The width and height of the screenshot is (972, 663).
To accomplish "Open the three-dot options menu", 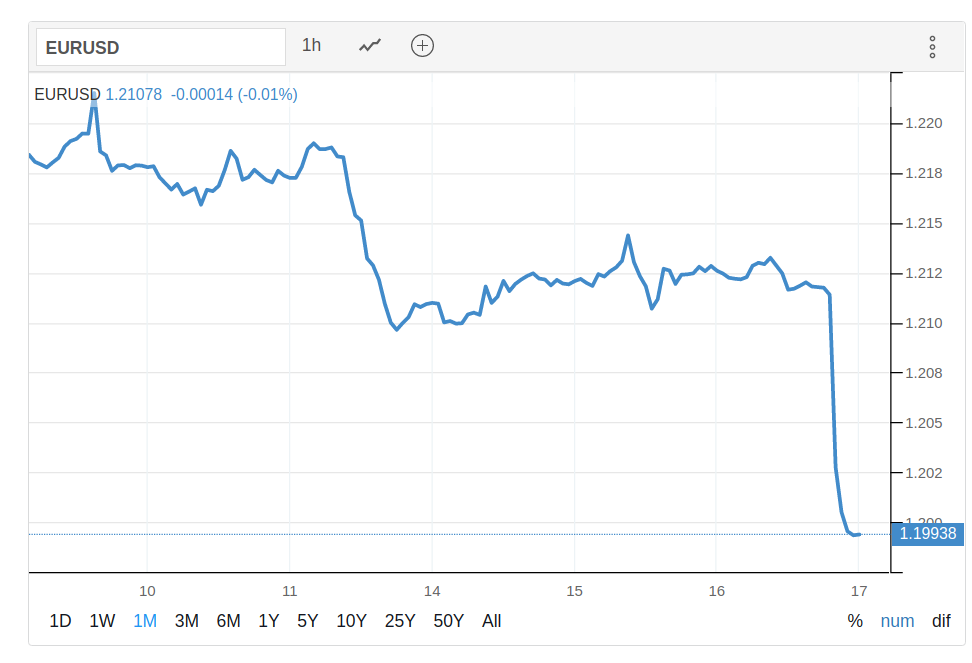I will (932, 47).
